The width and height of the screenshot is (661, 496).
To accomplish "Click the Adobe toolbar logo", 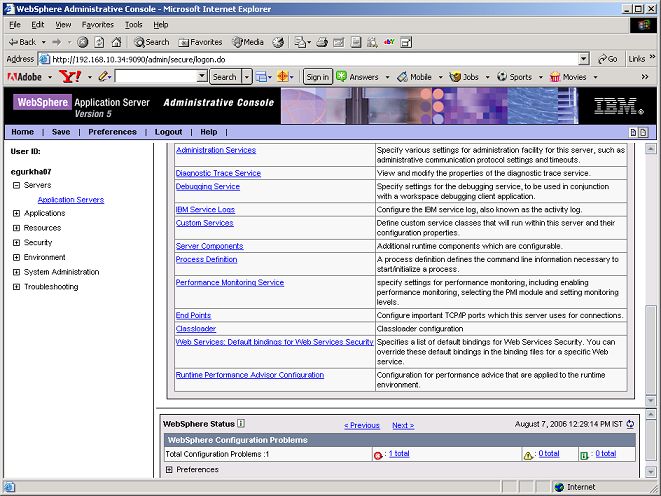I will pos(24,77).
